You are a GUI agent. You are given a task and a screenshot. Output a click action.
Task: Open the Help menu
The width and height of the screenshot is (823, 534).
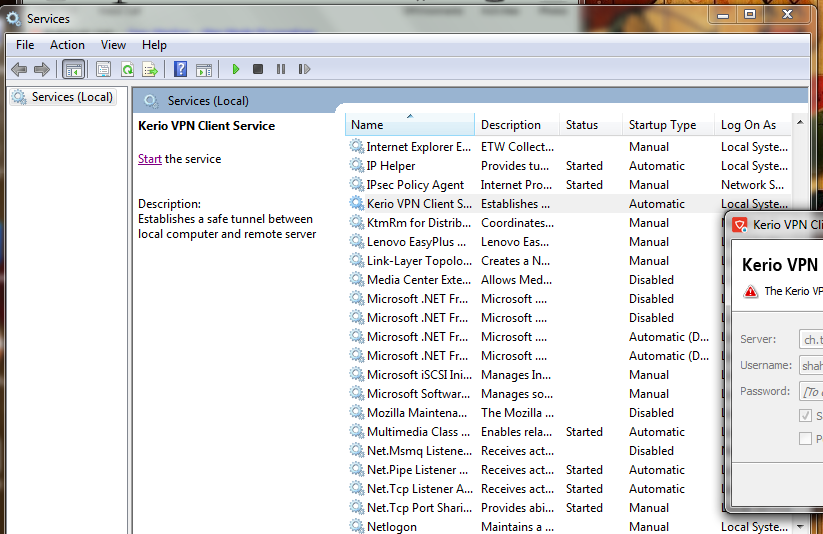[x=154, y=45]
